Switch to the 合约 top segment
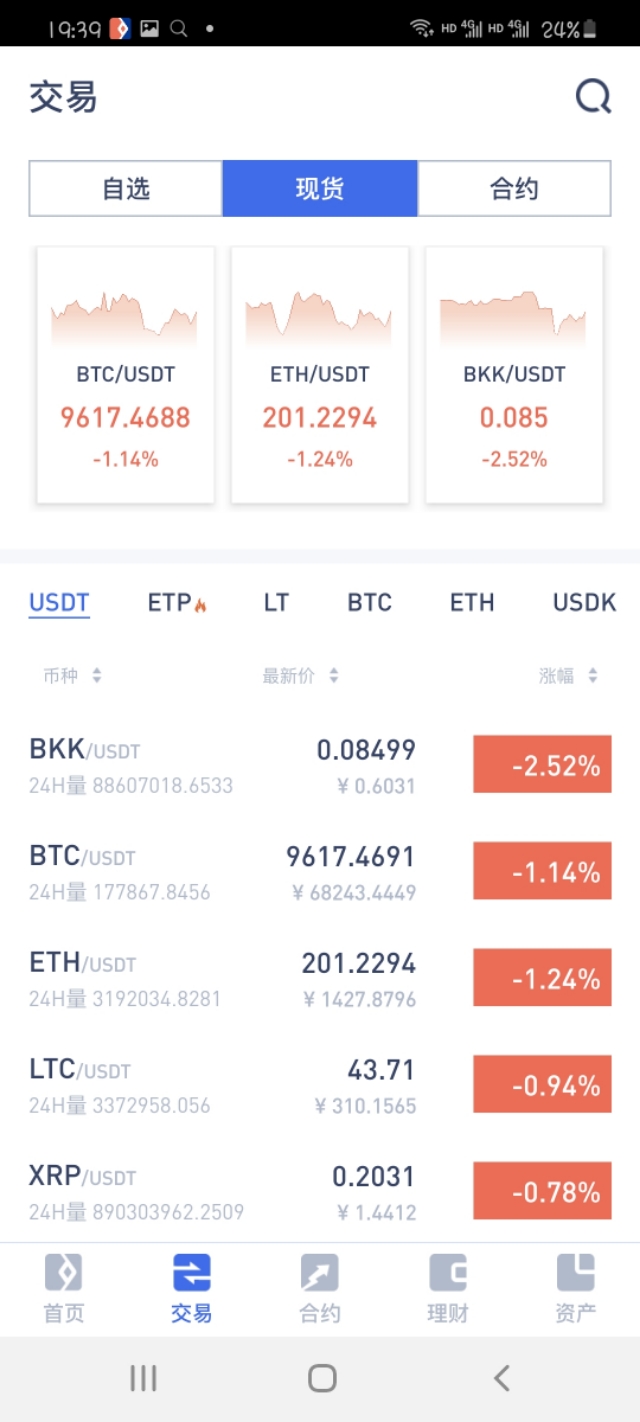The height and width of the screenshot is (1422, 640). [x=514, y=188]
